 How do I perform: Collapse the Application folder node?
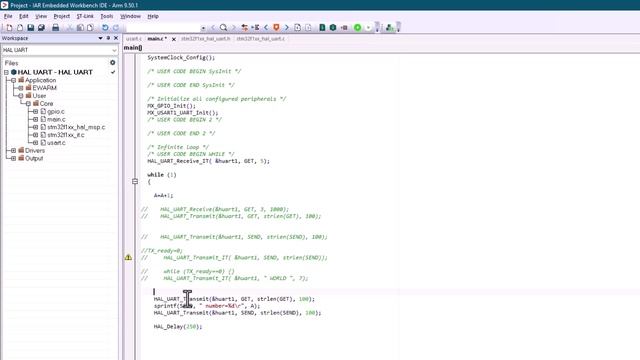point(13,80)
